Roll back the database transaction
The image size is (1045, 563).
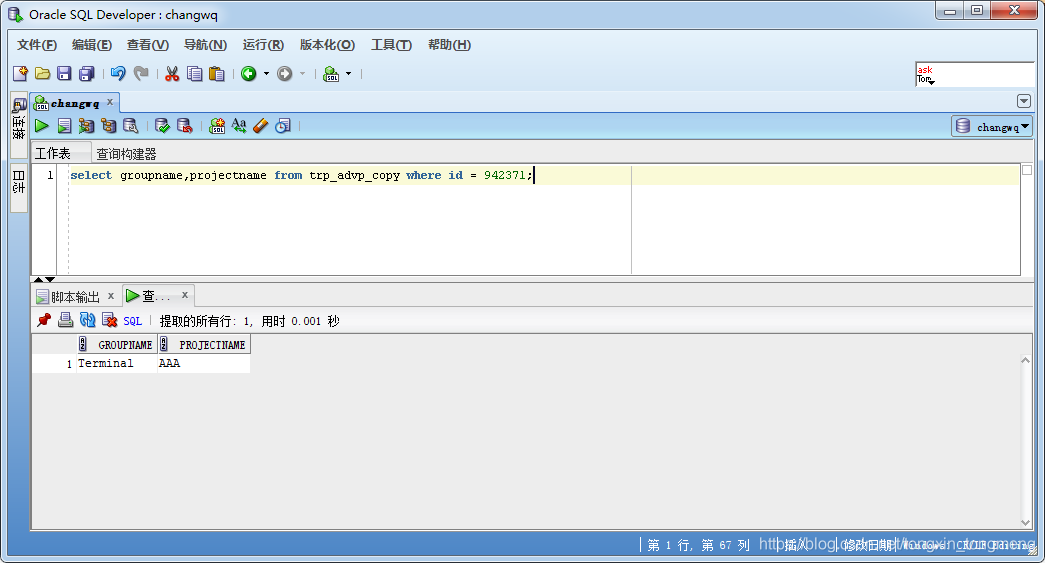click(x=185, y=126)
